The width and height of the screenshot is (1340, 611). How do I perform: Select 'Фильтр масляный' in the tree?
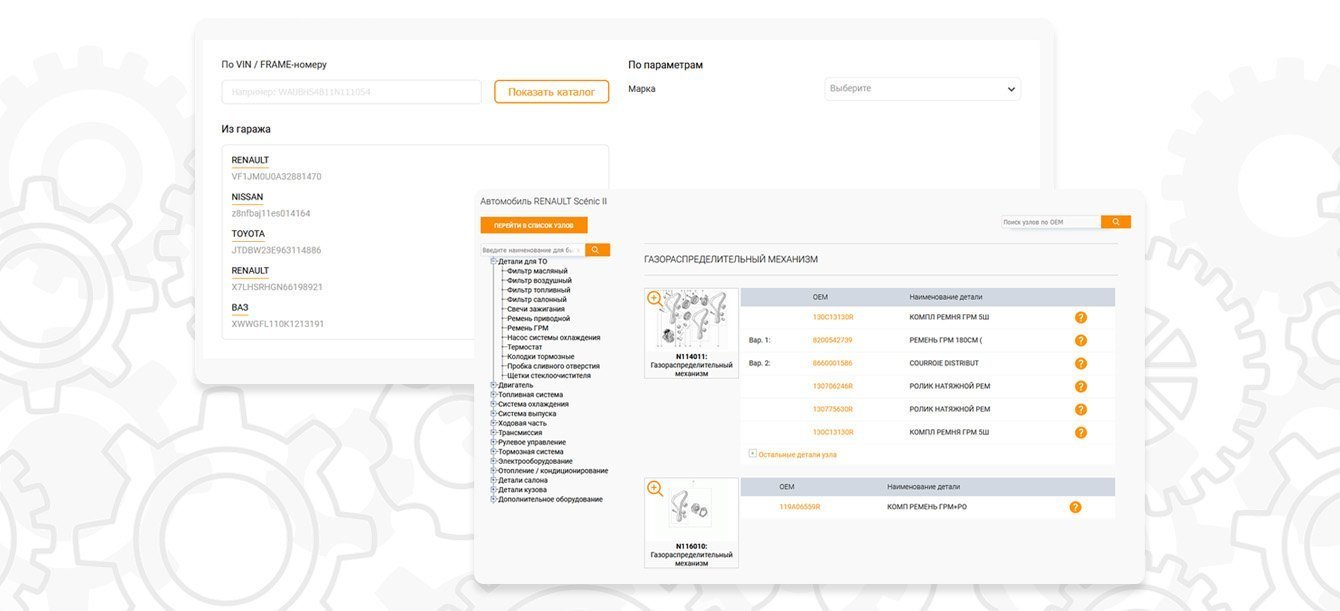click(x=537, y=271)
